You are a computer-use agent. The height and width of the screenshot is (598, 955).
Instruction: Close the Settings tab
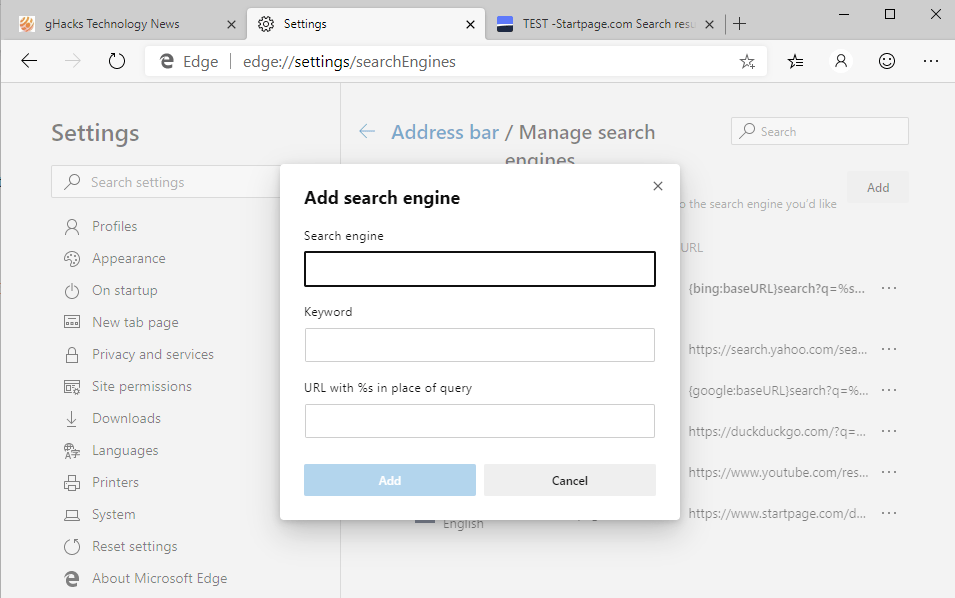470,24
